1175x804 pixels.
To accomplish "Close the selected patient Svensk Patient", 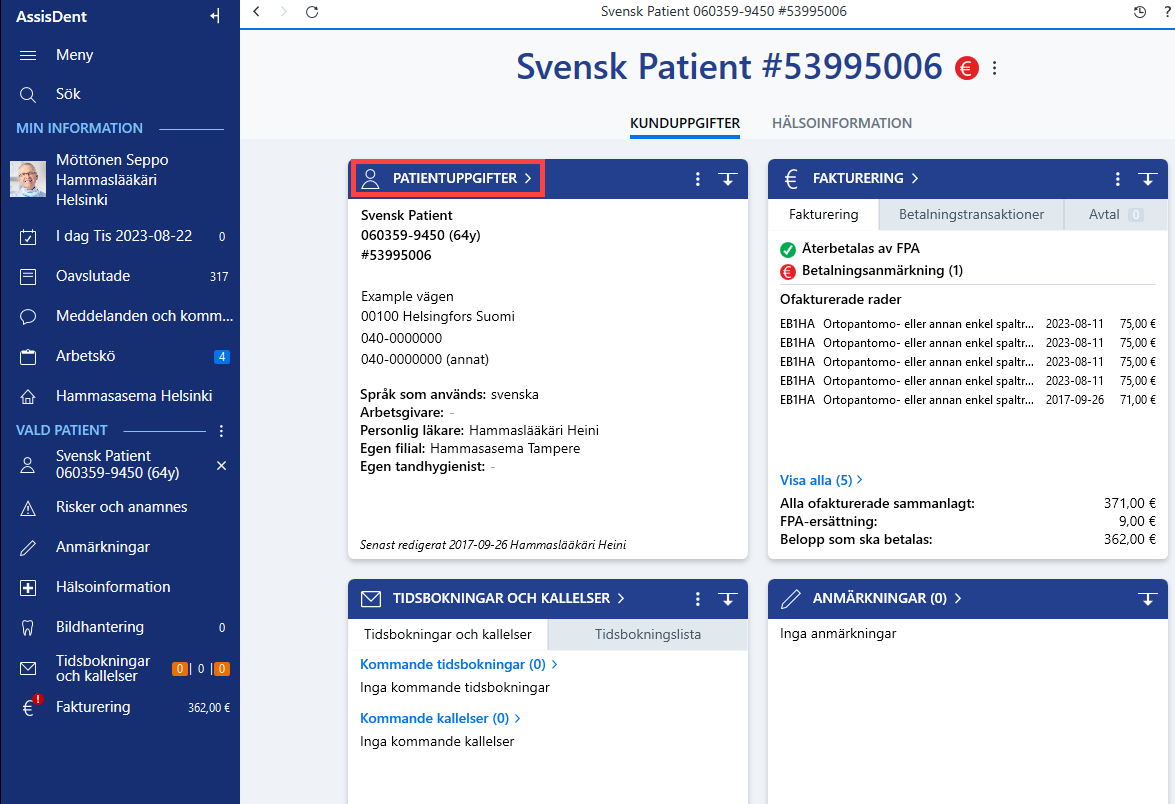I will (x=221, y=465).
